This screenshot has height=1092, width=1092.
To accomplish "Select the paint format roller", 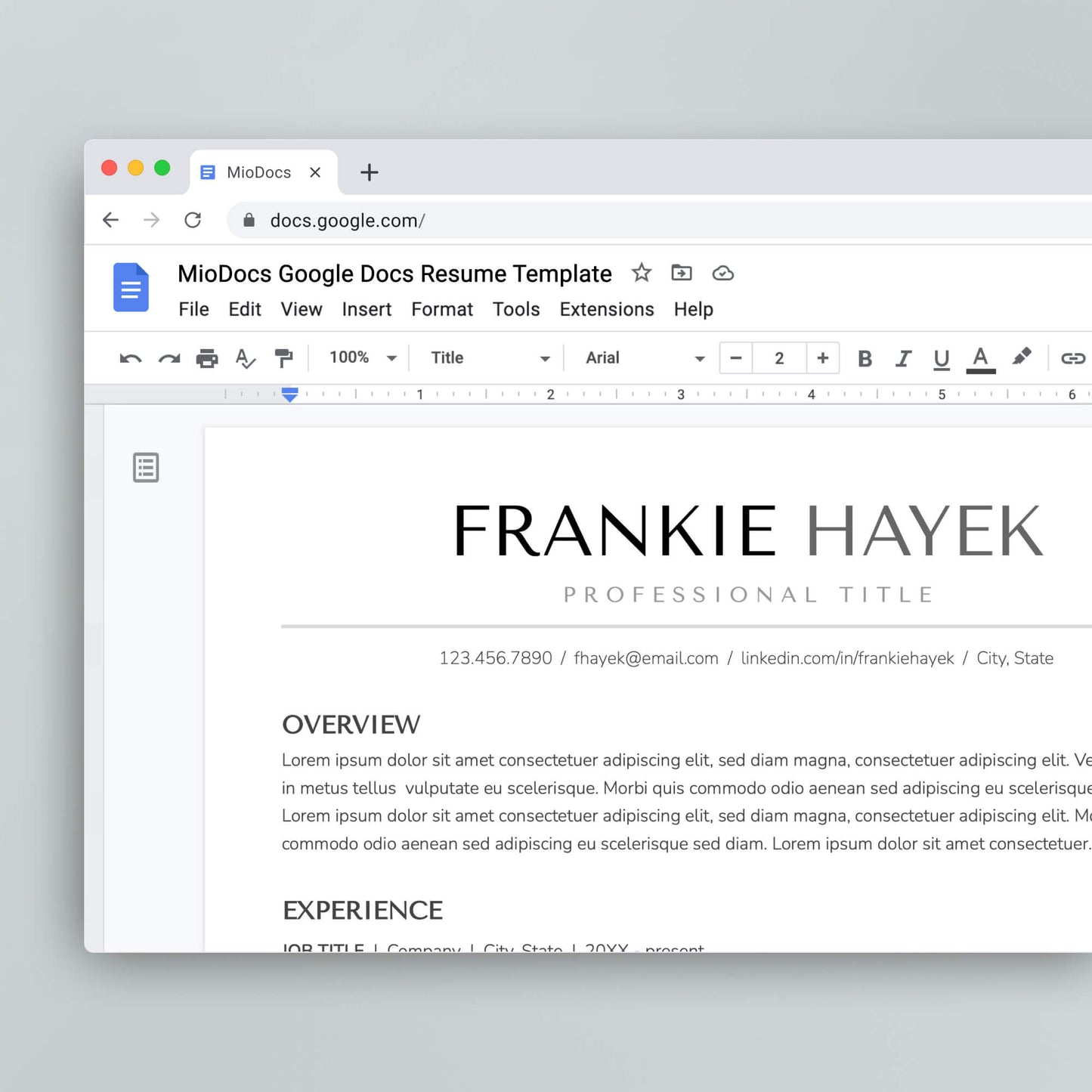I will pos(284,358).
